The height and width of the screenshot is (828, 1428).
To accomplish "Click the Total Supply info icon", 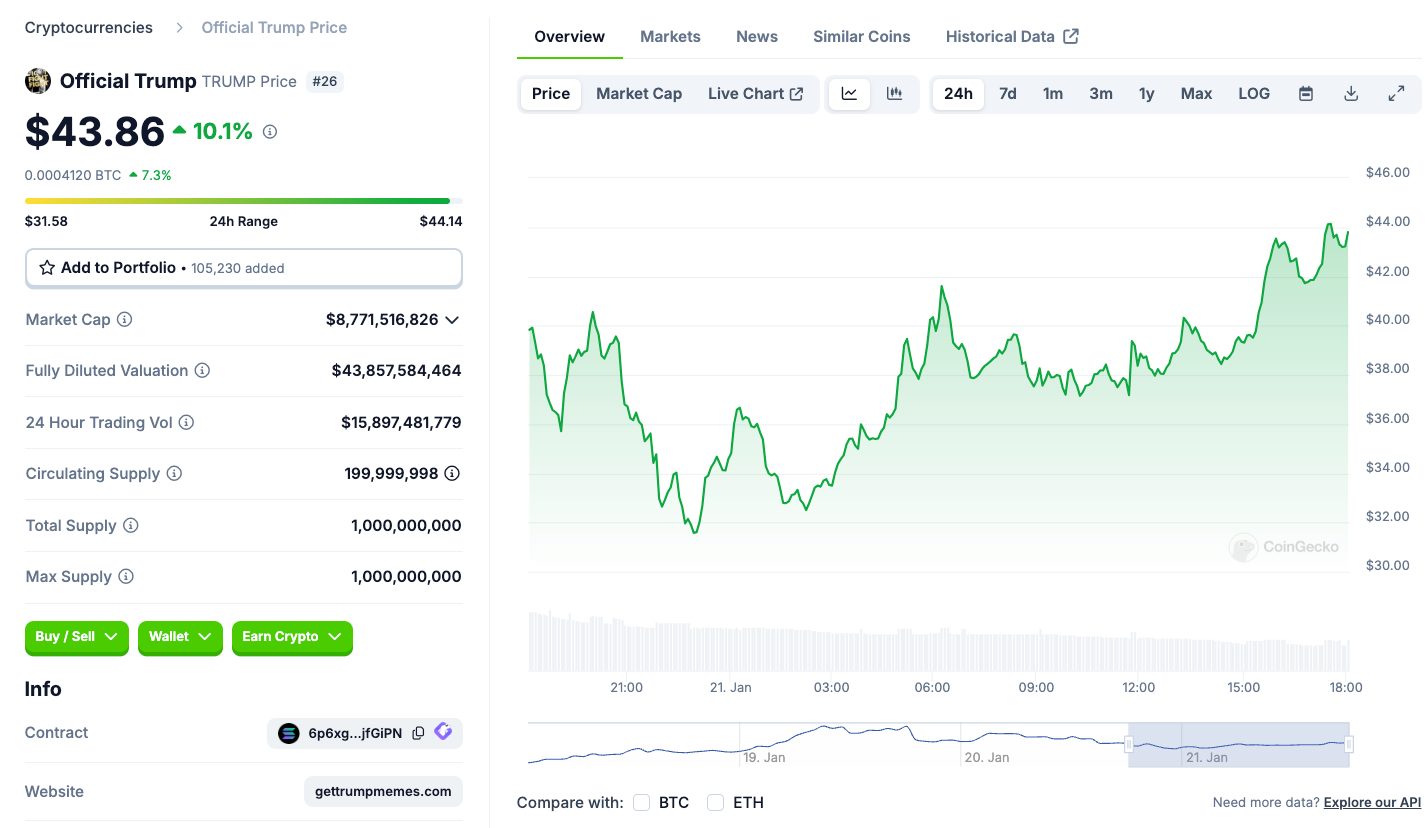I will pos(130,526).
